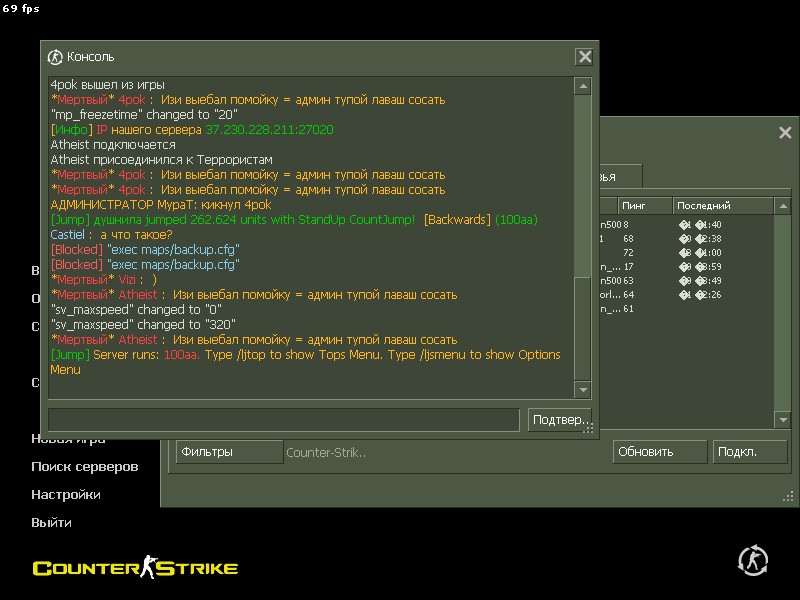Image resolution: width=800 pixels, height=600 pixels.
Task: Click the resize grip of the server browser
Action: point(788,496)
